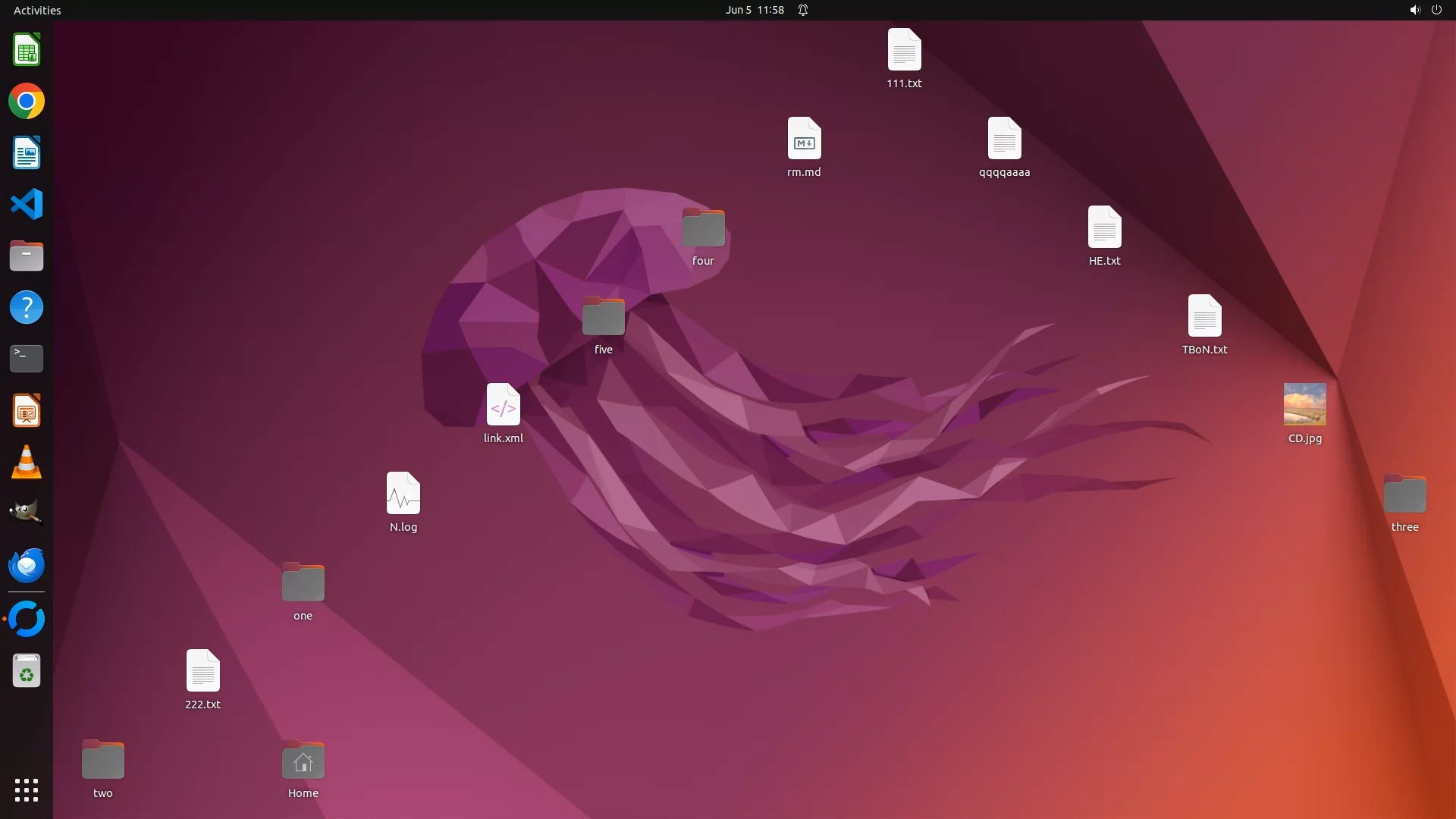Select the CD.jpg image thumbnail
This screenshot has width=1456, height=819.
[1304, 404]
